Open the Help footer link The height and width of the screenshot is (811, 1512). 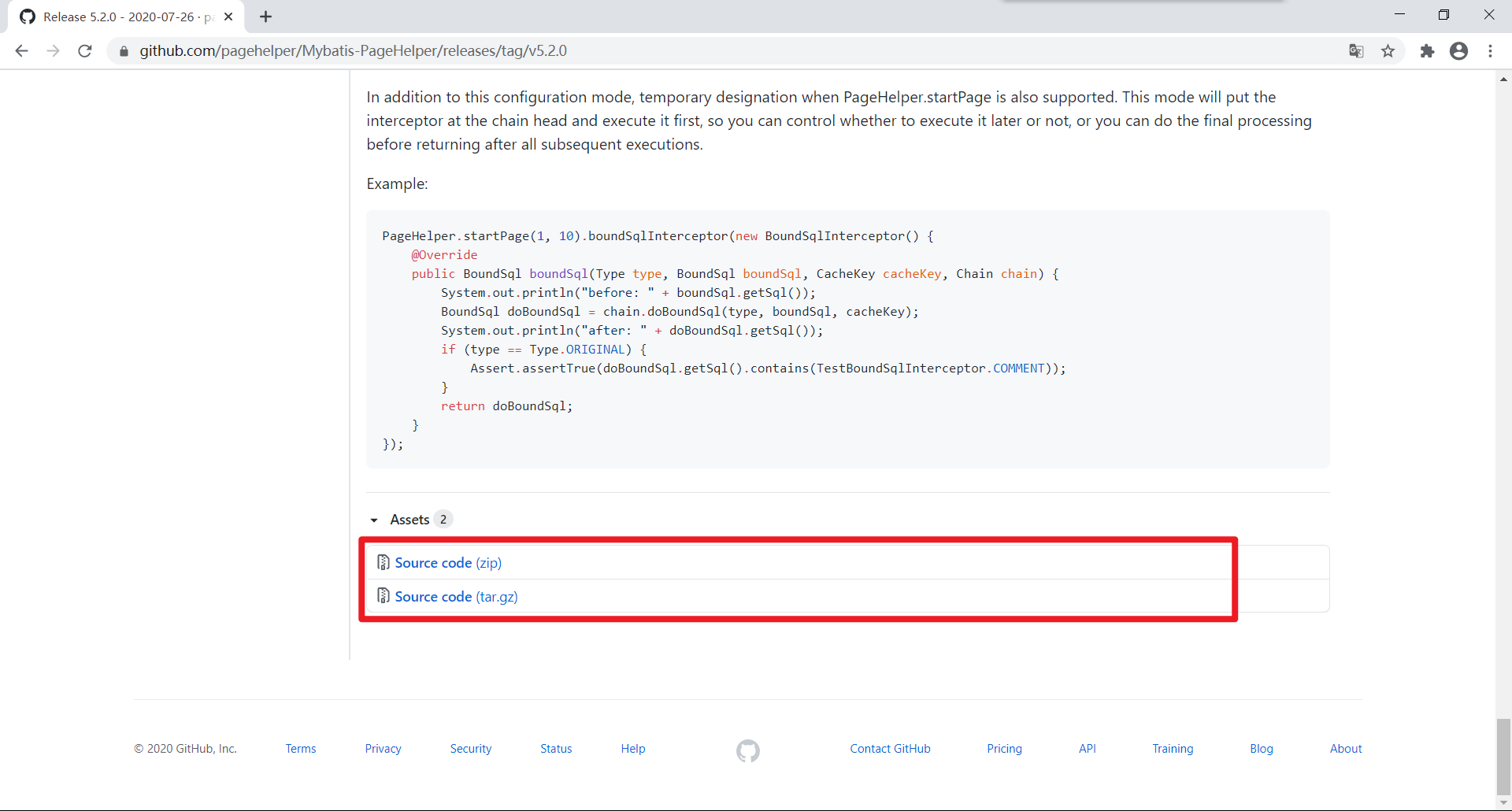[633, 749]
